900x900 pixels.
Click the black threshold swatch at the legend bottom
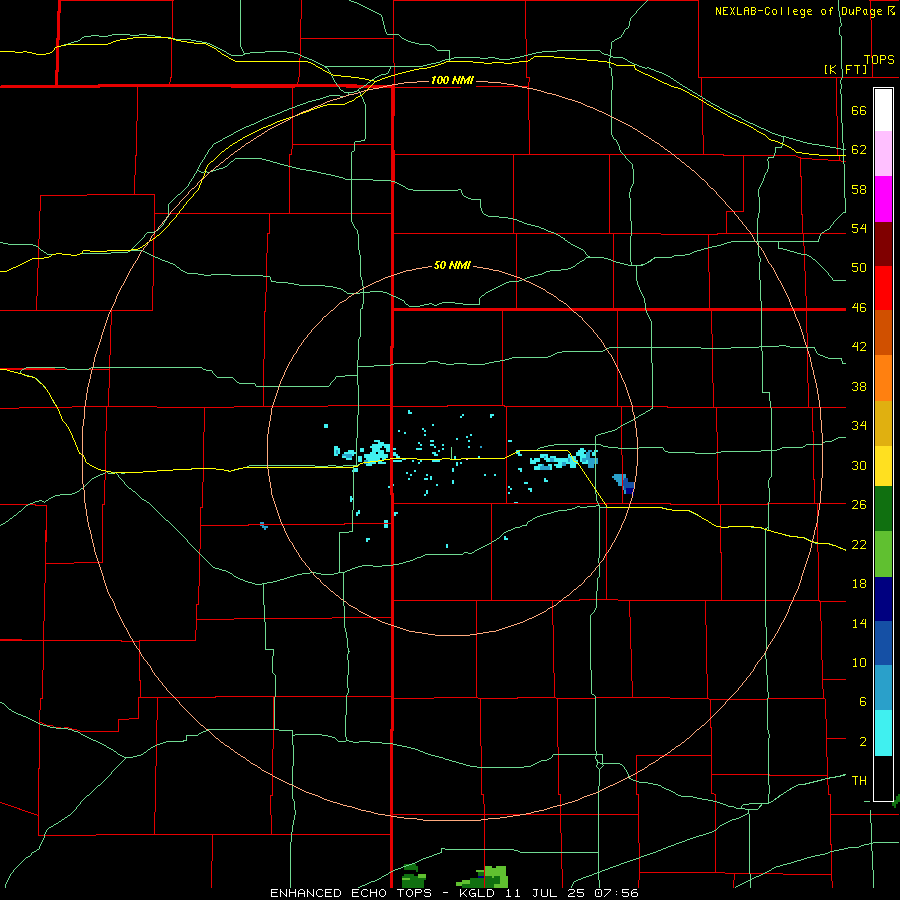pos(883,778)
